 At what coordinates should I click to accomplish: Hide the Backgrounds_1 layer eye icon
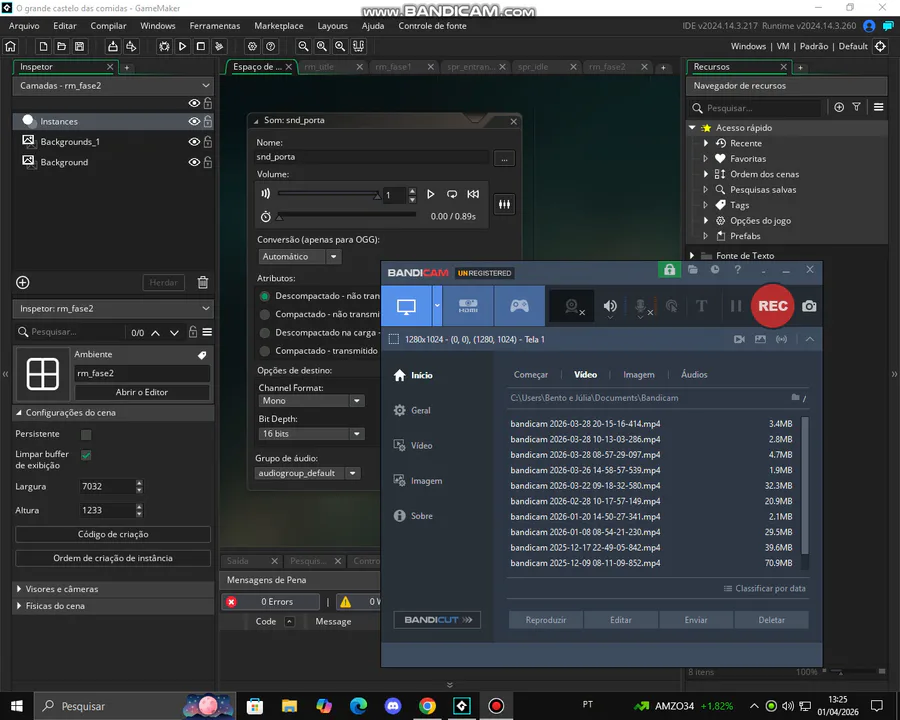point(194,142)
